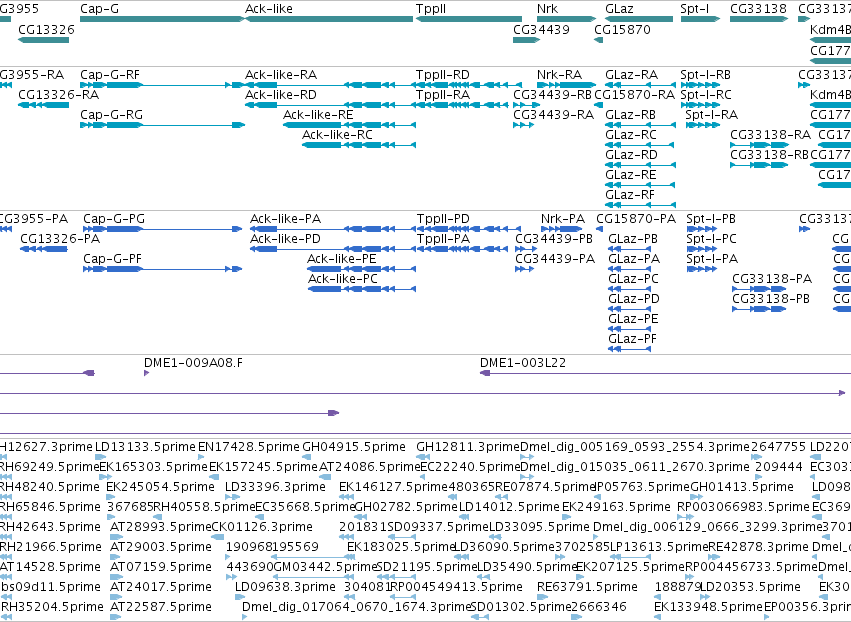This screenshot has height=622, width=851.
Task: Click the DME1-003L22 clone feature
Action: click(665, 373)
